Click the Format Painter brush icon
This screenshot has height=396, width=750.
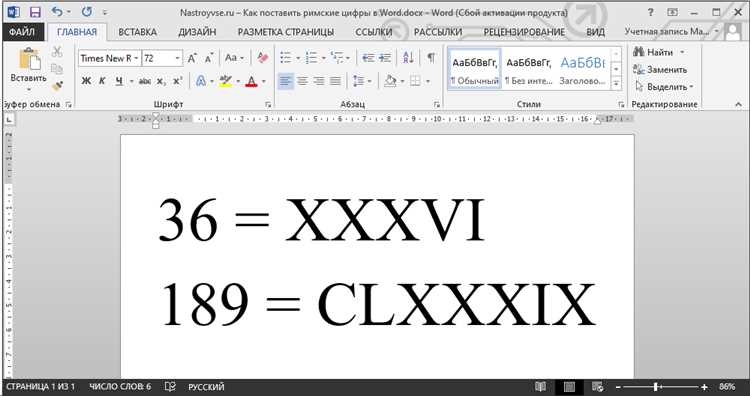pyautogui.click(x=57, y=86)
